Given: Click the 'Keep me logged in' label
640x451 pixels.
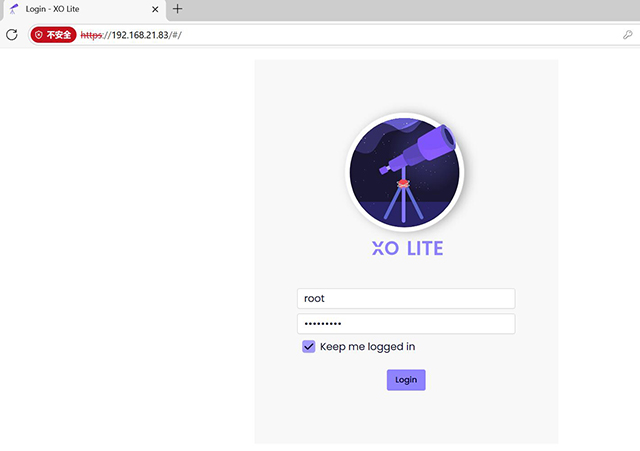Looking at the screenshot, I should tap(367, 347).
